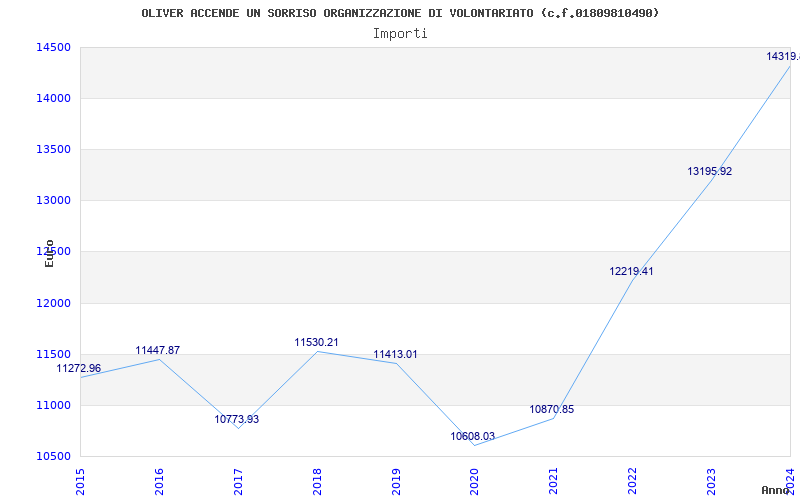Click the 10870.85 data label
800x500 pixels.
click(552, 410)
